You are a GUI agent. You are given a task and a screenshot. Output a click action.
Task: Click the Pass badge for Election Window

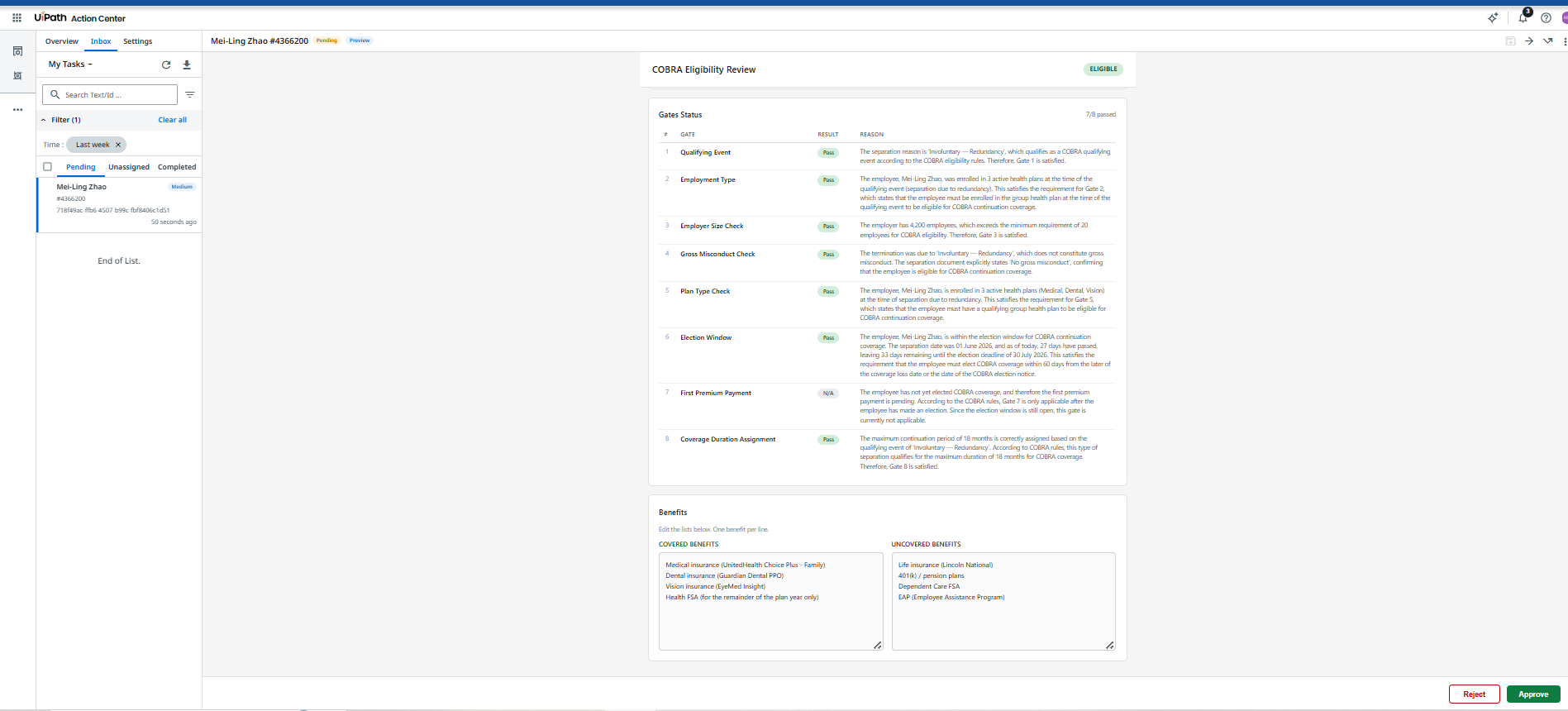[828, 338]
